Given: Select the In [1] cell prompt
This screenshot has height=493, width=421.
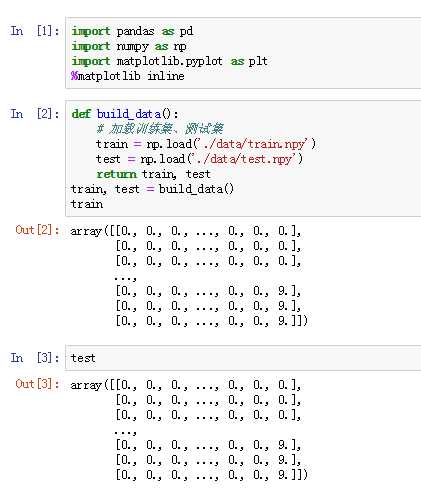Looking at the screenshot, I should (35, 31).
